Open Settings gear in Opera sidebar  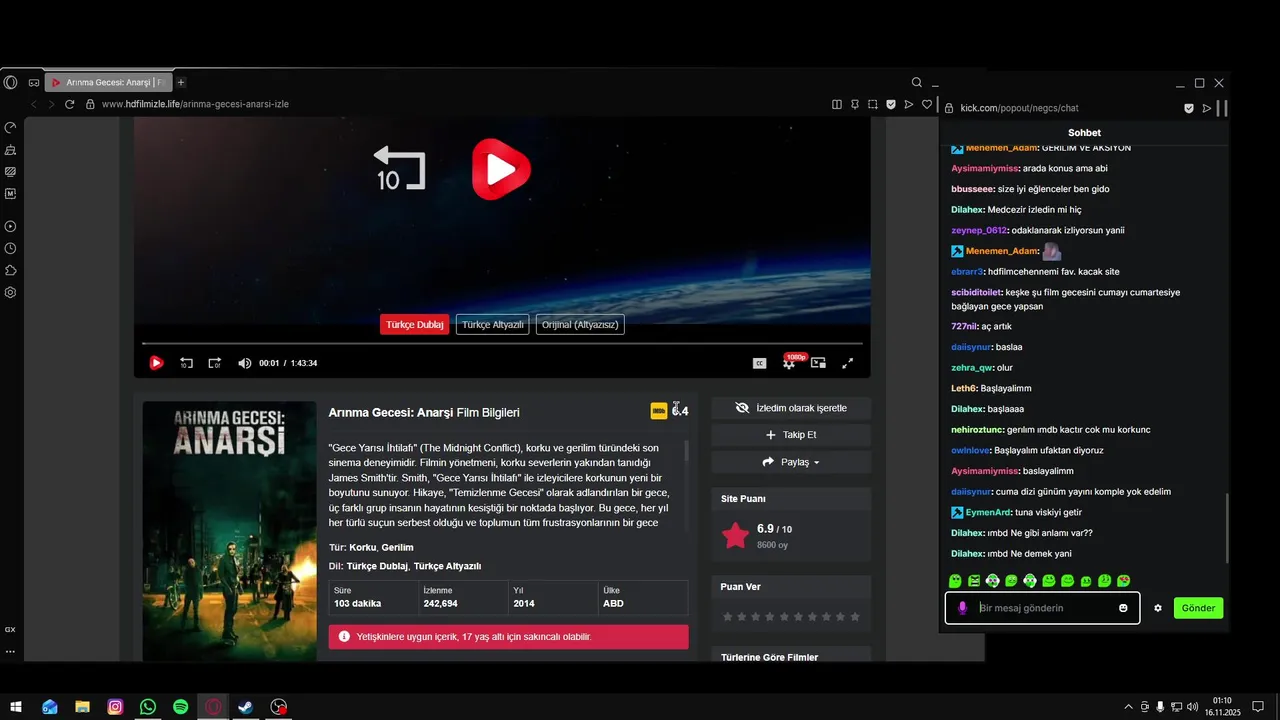point(10,292)
